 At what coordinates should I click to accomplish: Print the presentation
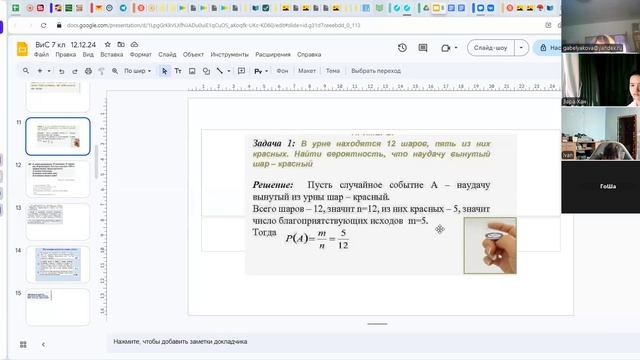[88, 71]
